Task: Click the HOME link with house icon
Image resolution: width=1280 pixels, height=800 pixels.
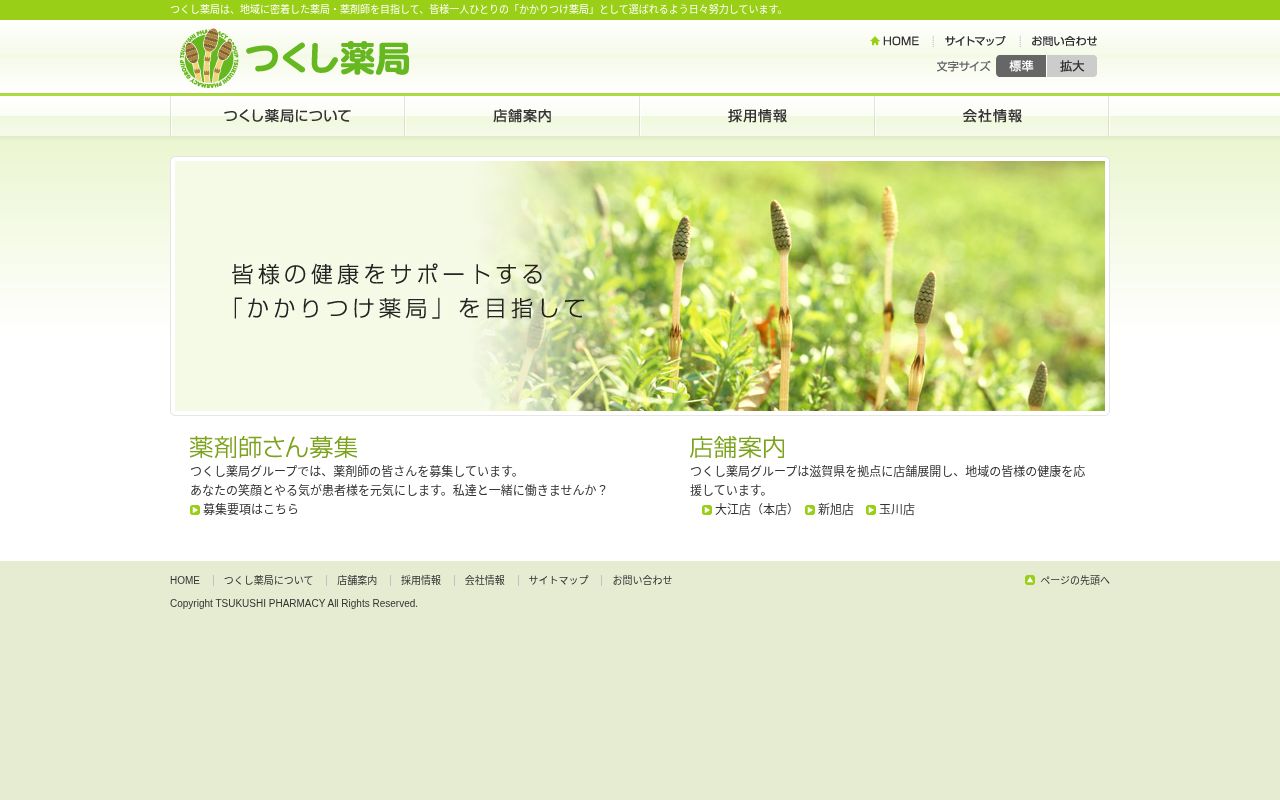Action: (x=894, y=41)
